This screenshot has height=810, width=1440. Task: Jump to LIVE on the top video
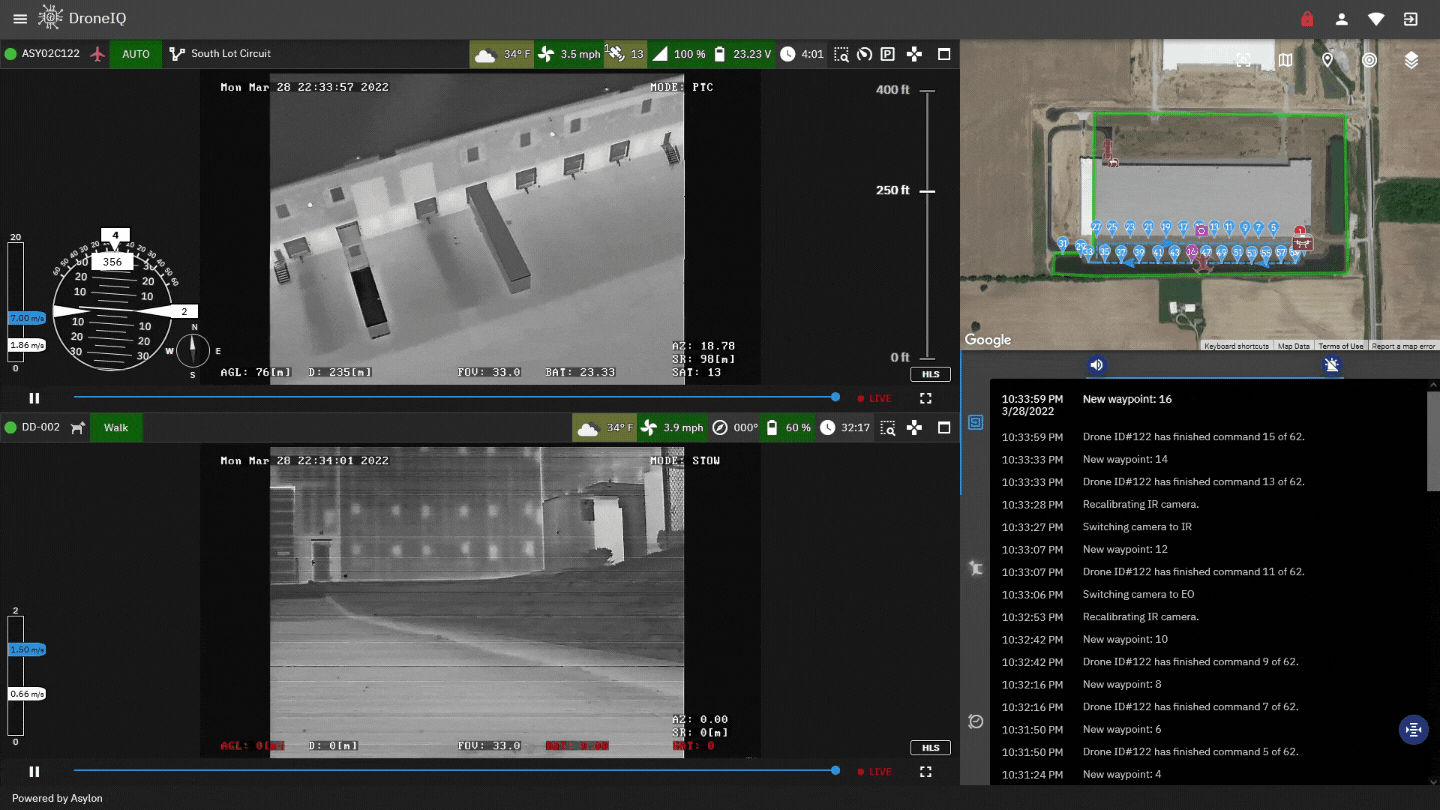[x=874, y=398]
